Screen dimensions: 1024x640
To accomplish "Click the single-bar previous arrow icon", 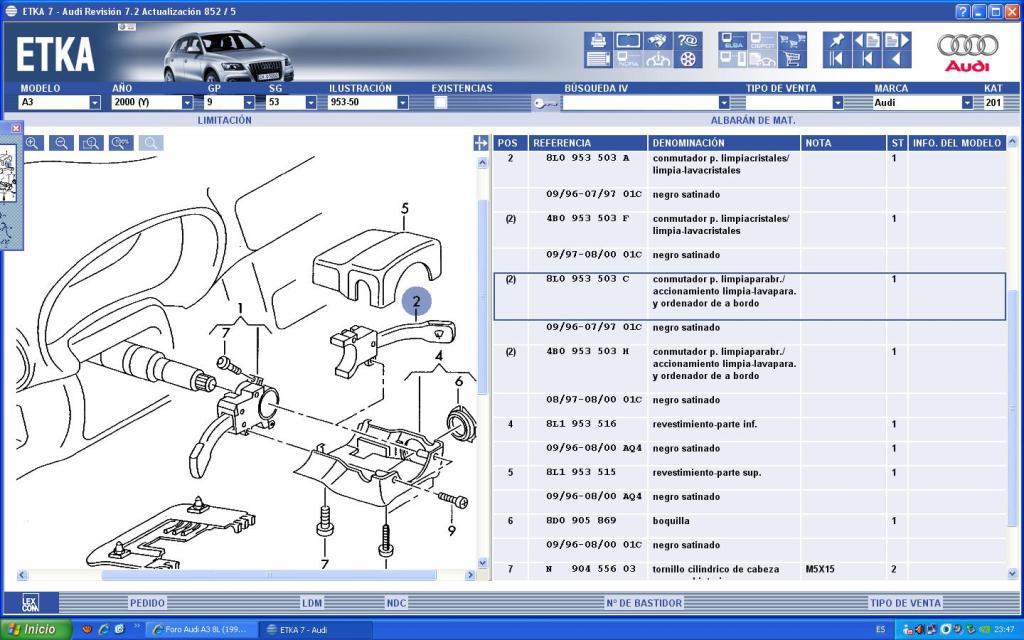I will coord(867,59).
